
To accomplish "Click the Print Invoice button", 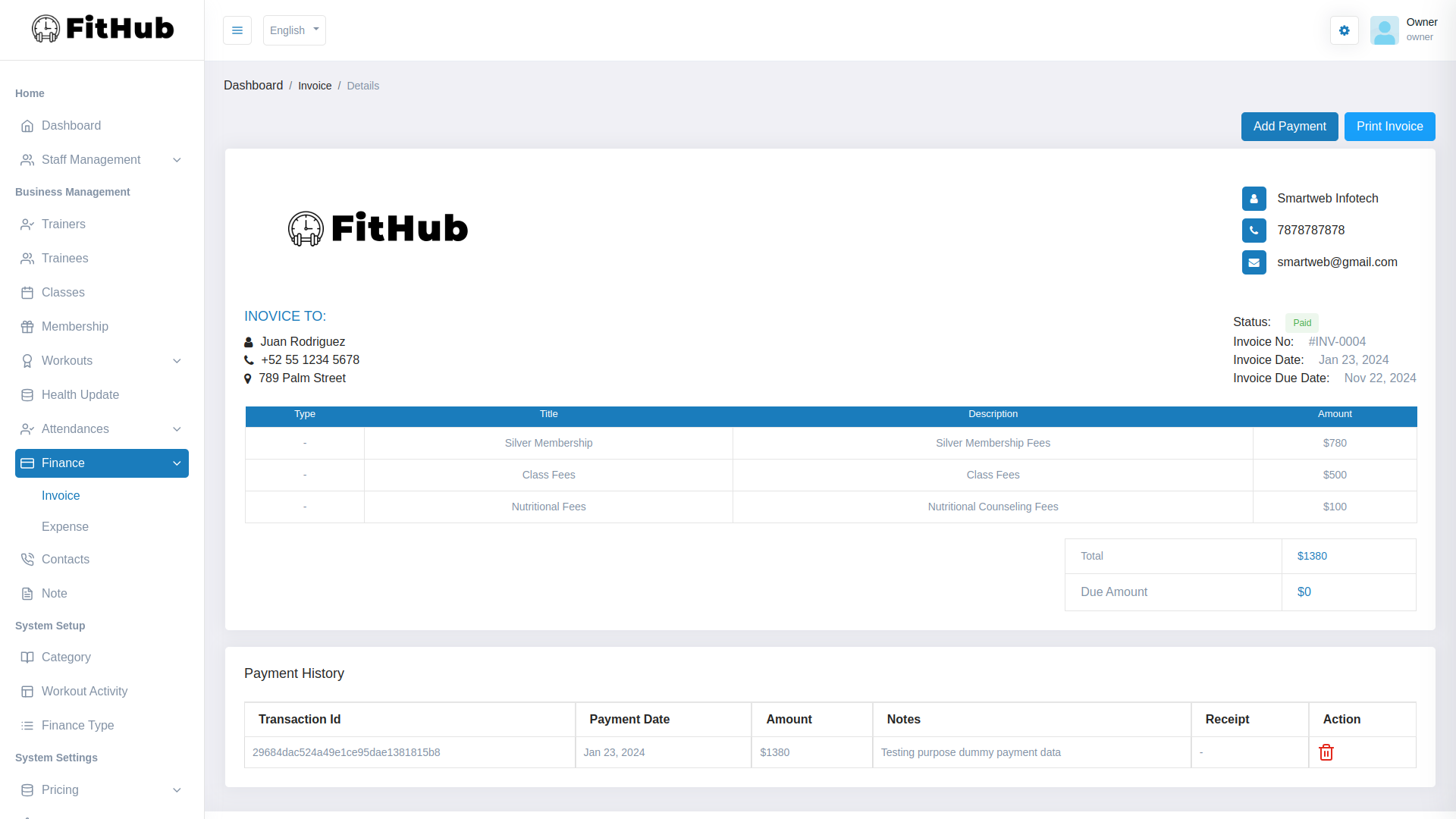I will pos(1389,126).
